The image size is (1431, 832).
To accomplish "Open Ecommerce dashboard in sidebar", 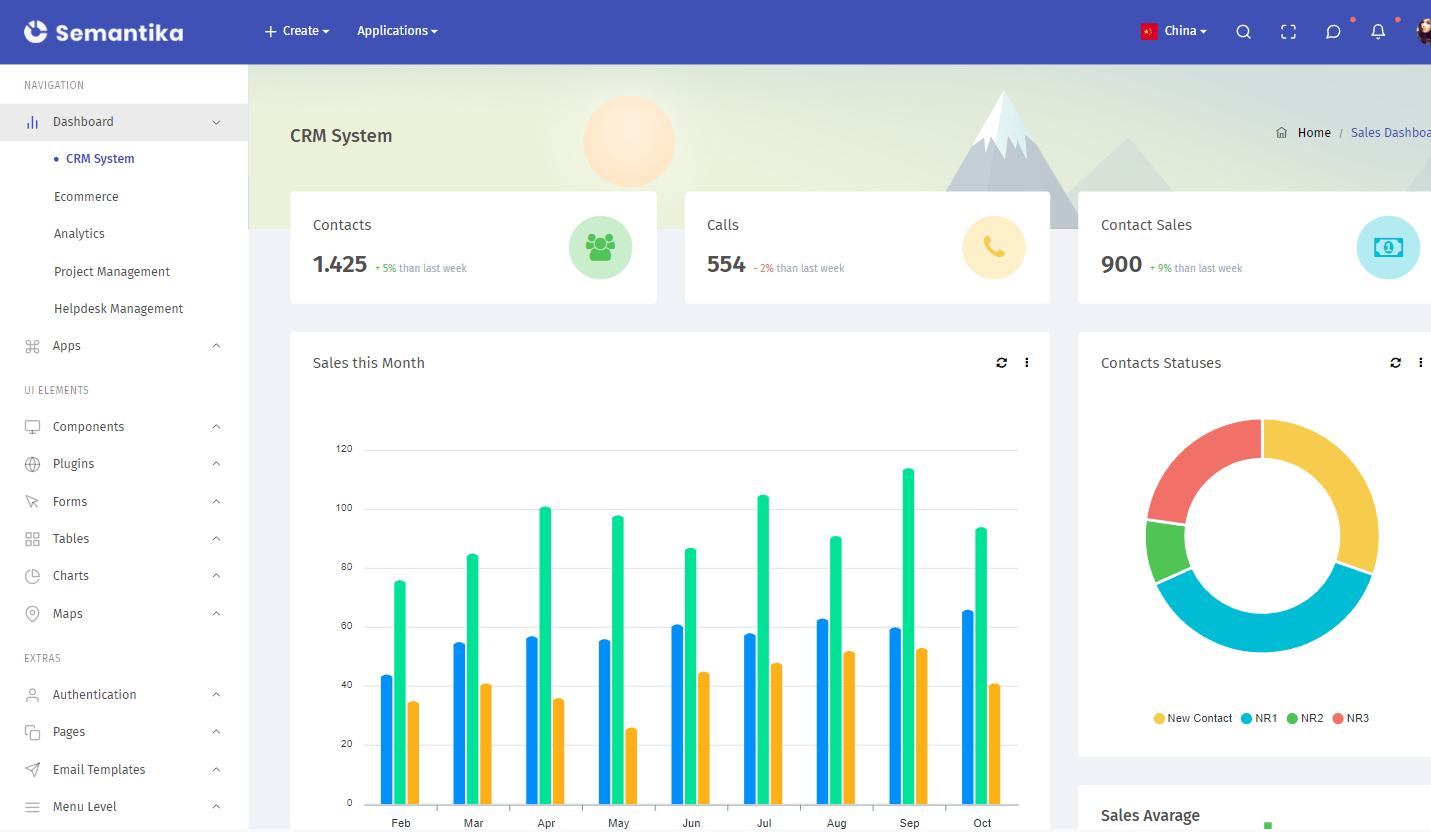I will click(86, 197).
